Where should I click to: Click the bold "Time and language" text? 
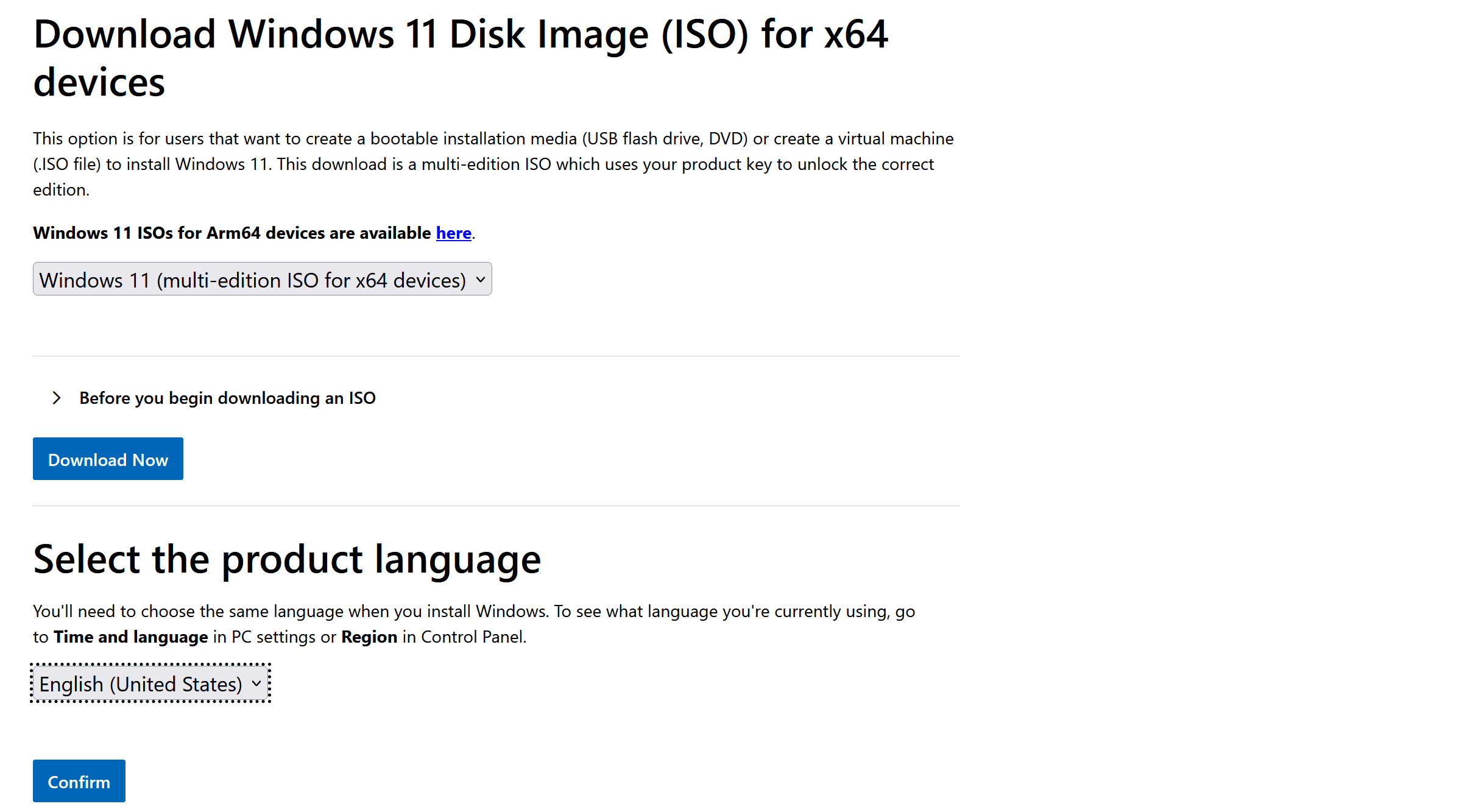pos(131,637)
